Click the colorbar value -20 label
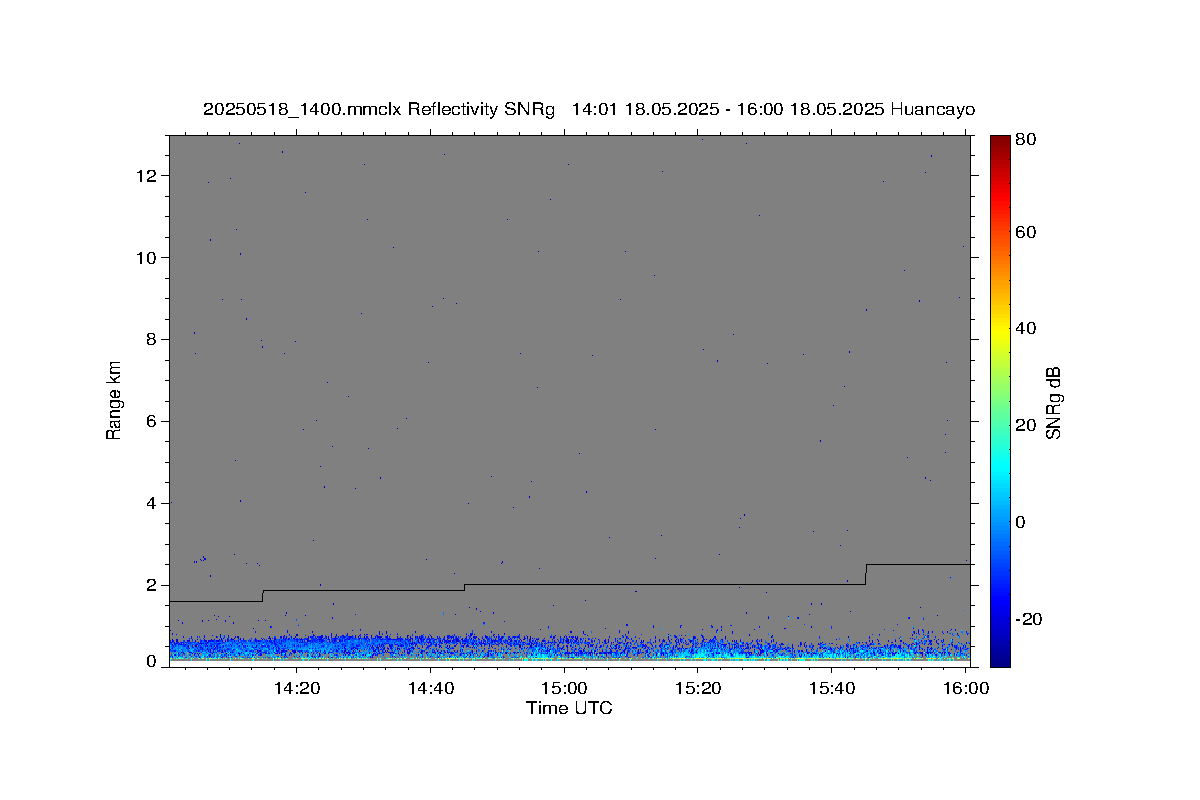The image size is (1200, 800). pyautogui.click(x=1030, y=619)
